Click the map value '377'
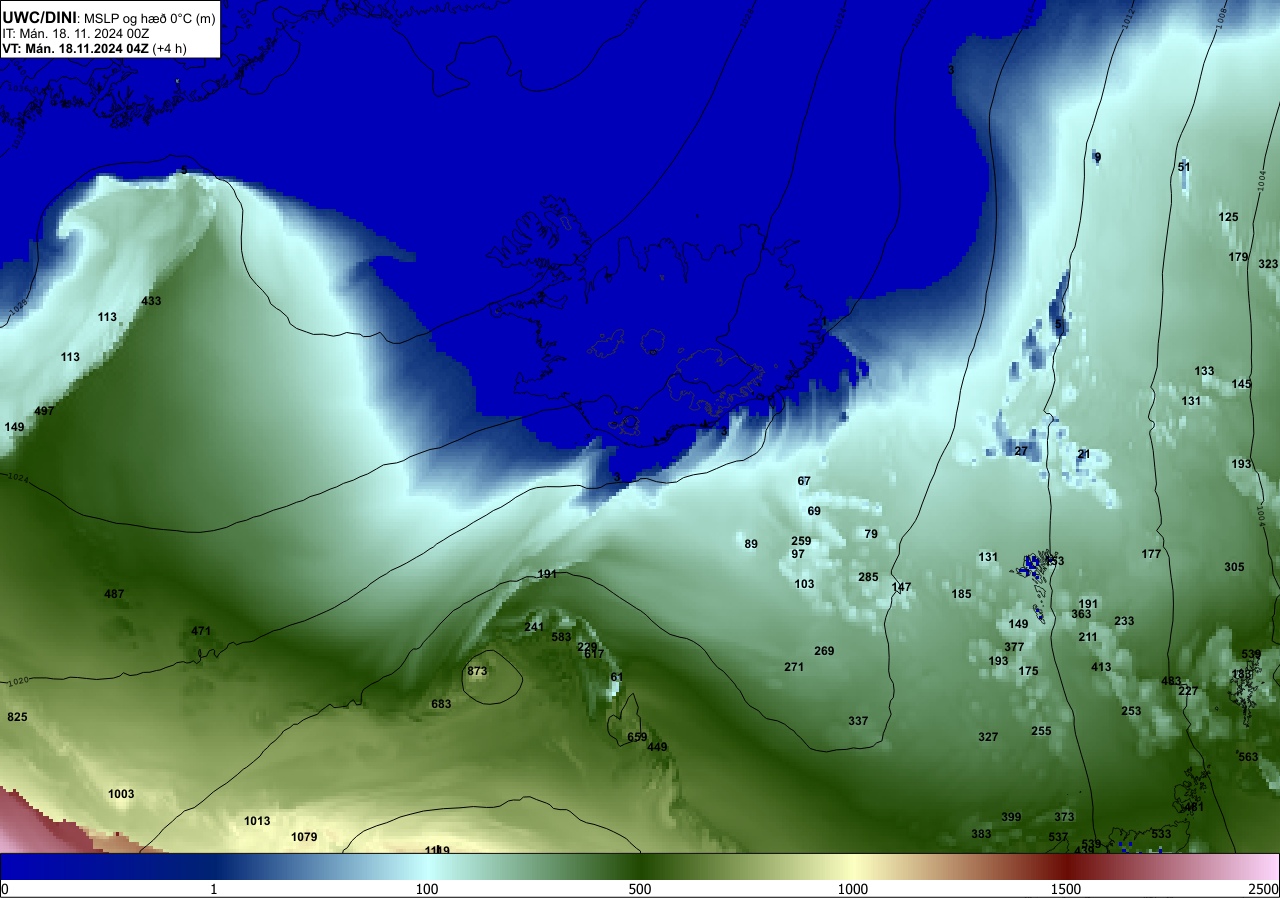The height and width of the screenshot is (898, 1280). point(1014,647)
